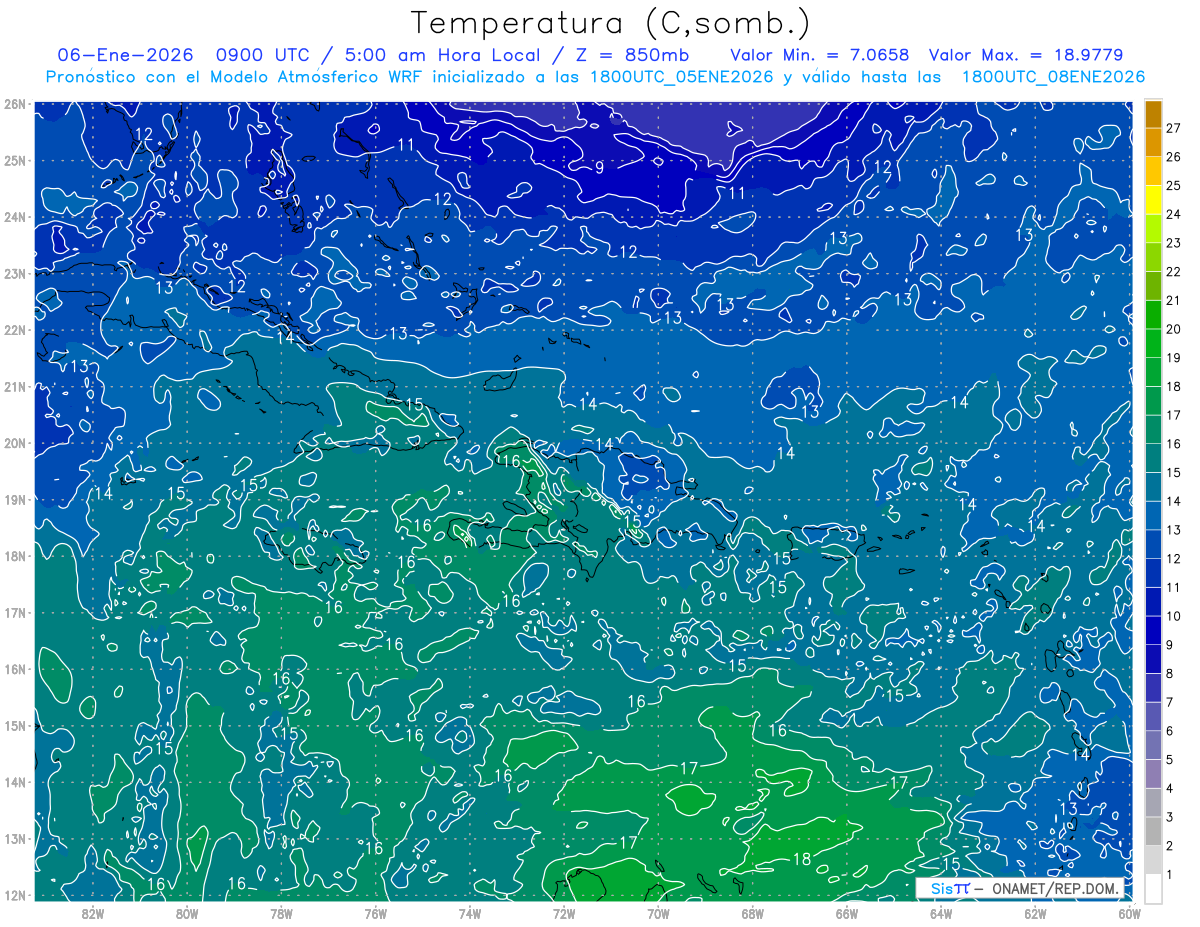Click the color legend label "20"
The width and height of the screenshot is (1200, 927).
coord(1174,329)
